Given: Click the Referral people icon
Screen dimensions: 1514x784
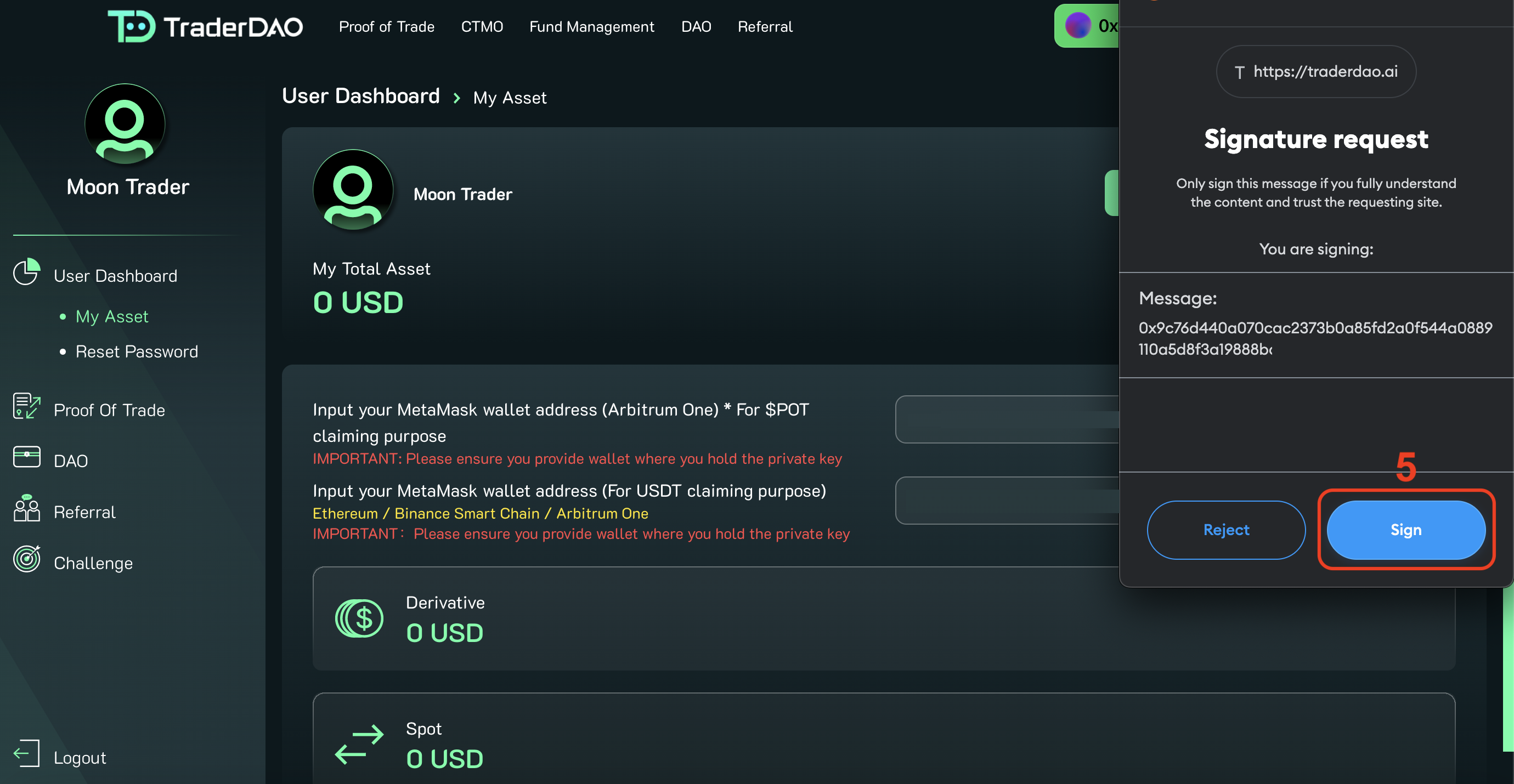Looking at the screenshot, I should click(26, 509).
